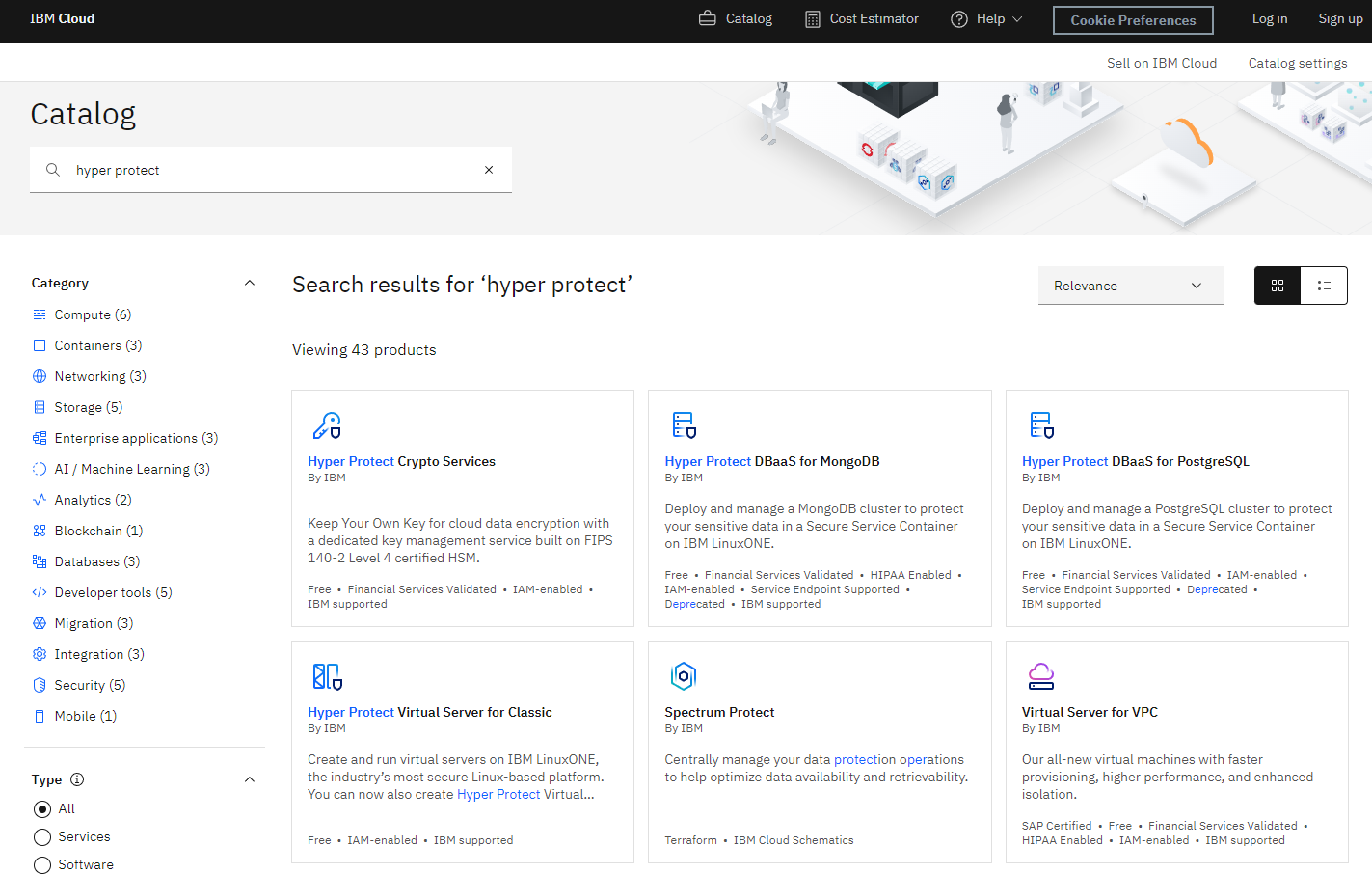Go to IBM Cloud home logo
The width and height of the screenshot is (1372, 874).
coord(62,18)
